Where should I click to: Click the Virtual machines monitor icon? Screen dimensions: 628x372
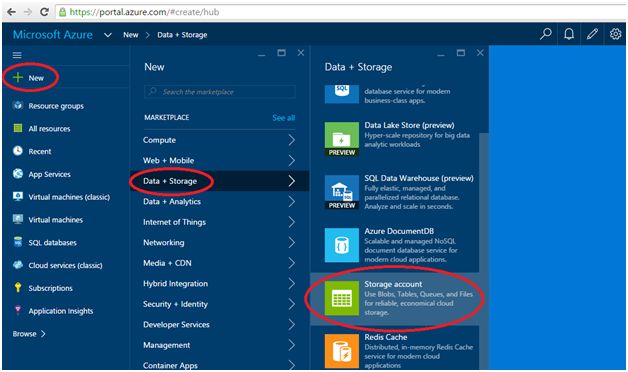[18, 219]
